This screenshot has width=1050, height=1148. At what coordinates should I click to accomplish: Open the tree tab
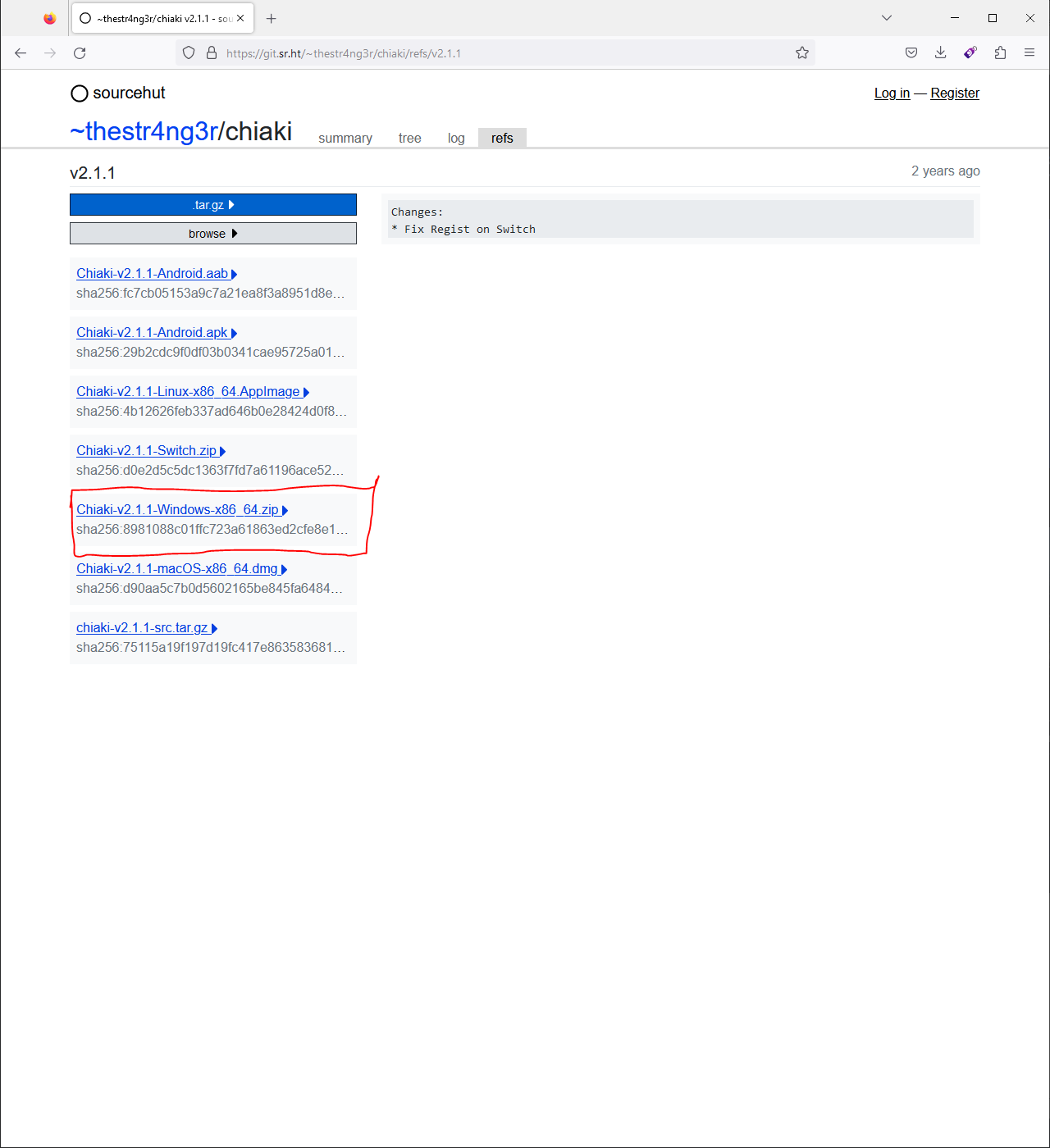[409, 138]
